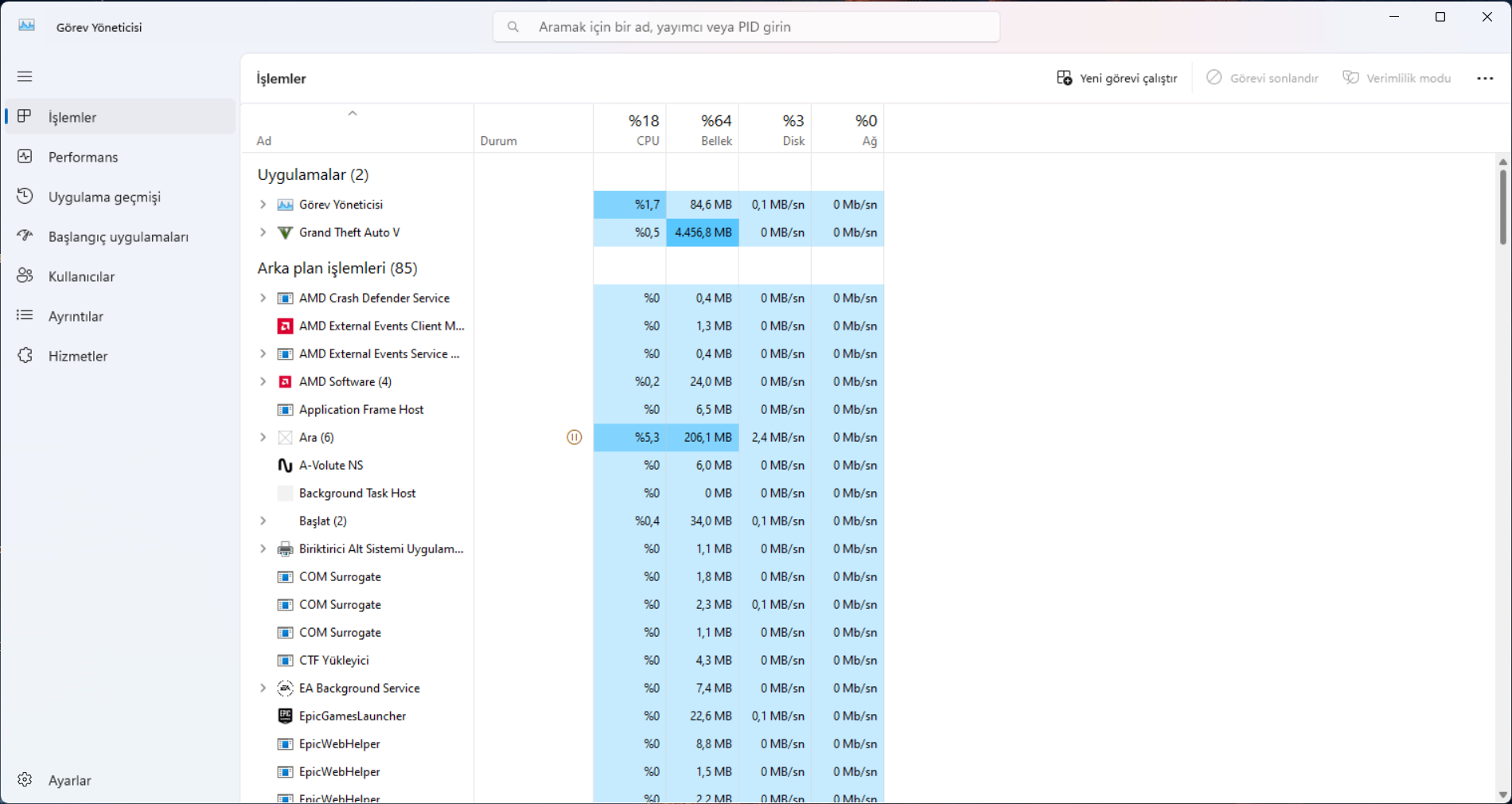Sort processes by Ağ column
The image size is (1512, 804).
click(x=848, y=128)
